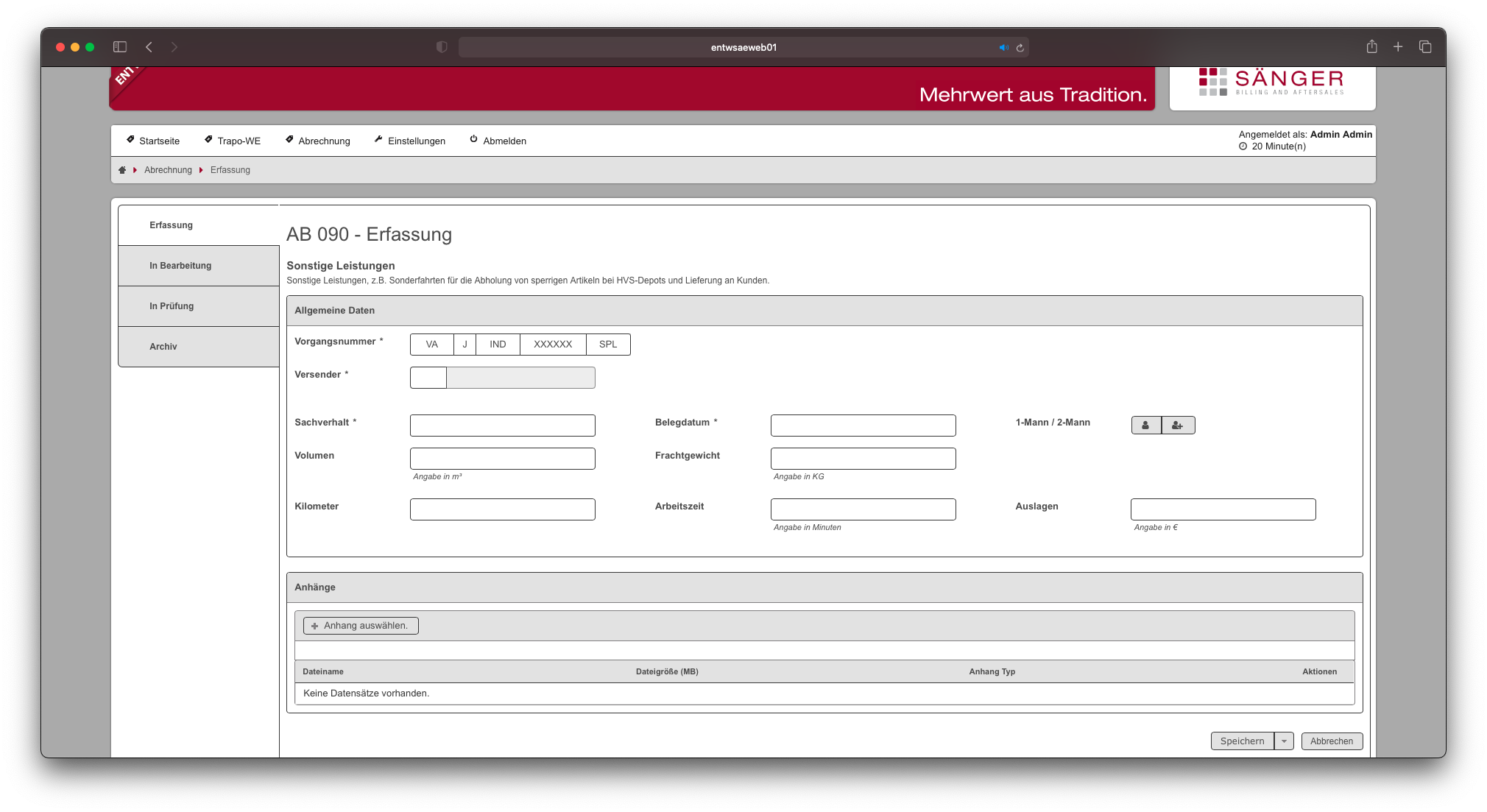This screenshot has width=1487, height=812.
Task: Click the plus icon on Anhang auswählen
Action: coord(314,626)
